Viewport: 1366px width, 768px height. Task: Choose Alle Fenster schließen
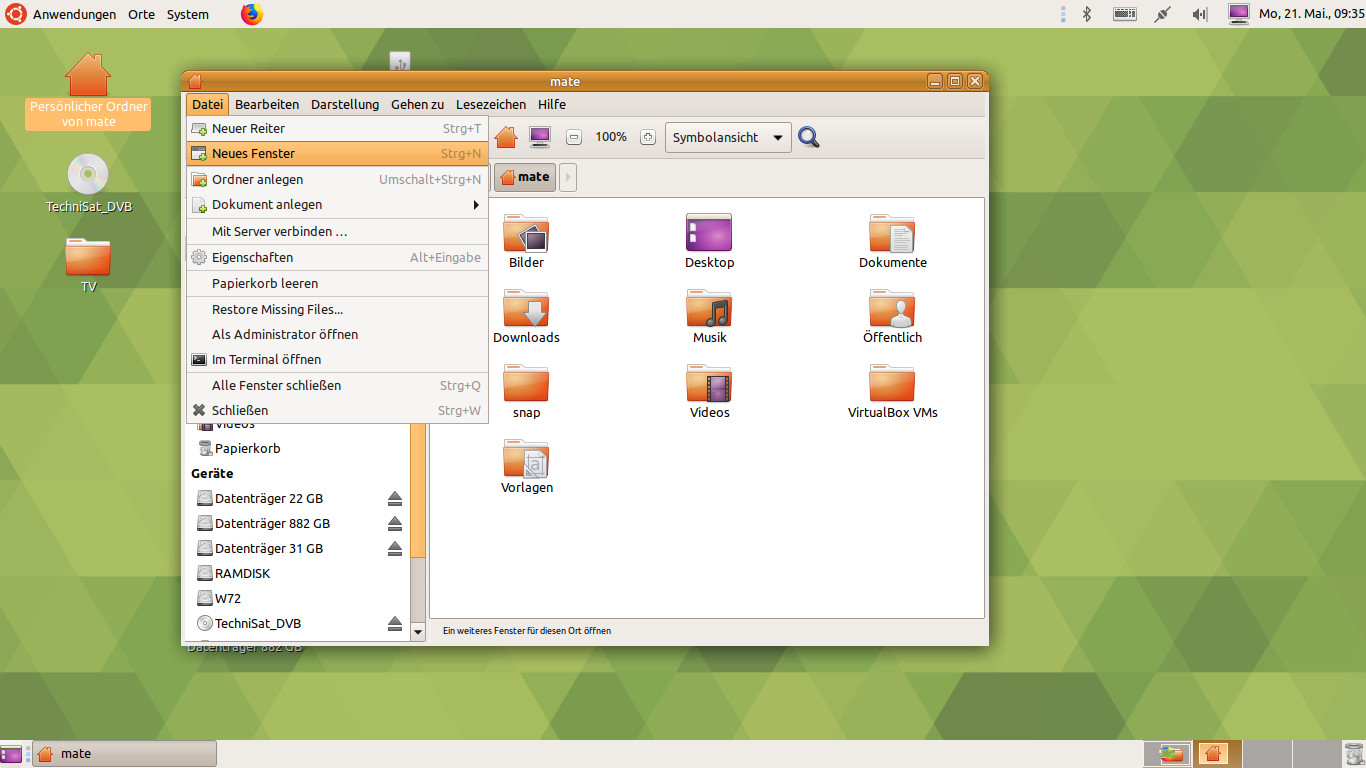pyautogui.click(x=337, y=385)
